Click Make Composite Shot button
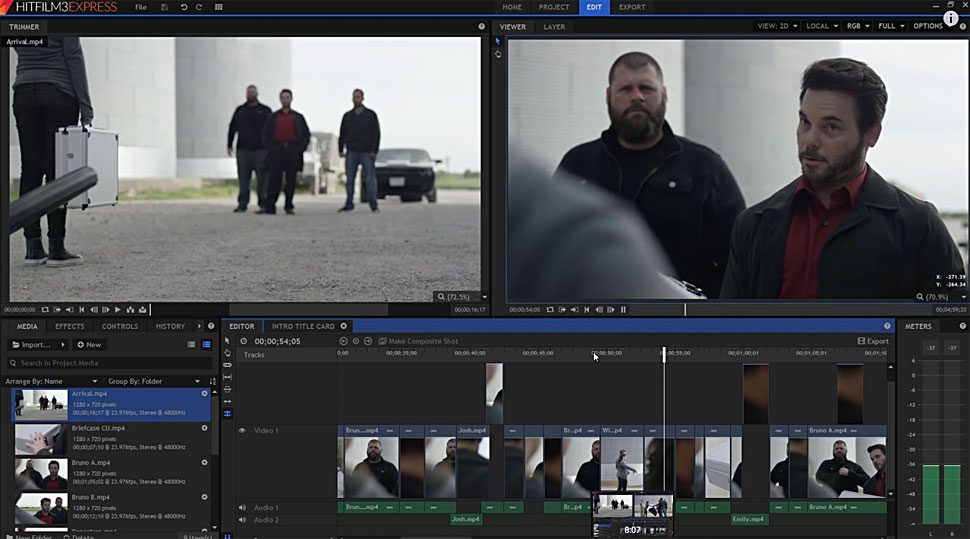Image resolution: width=970 pixels, height=539 pixels. click(418, 341)
